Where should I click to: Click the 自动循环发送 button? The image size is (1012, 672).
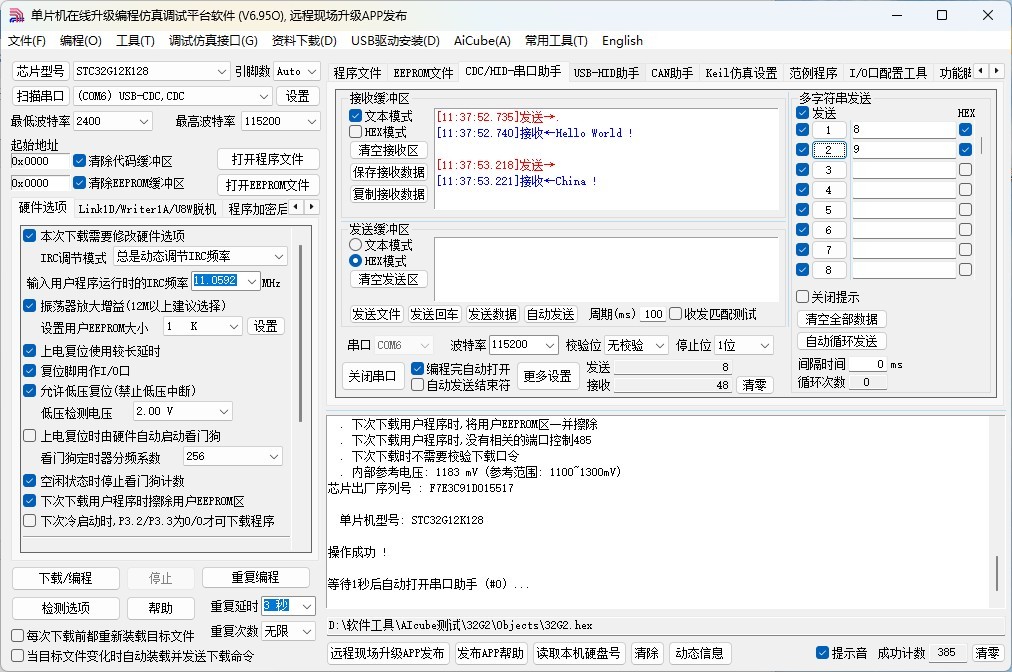(x=841, y=341)
